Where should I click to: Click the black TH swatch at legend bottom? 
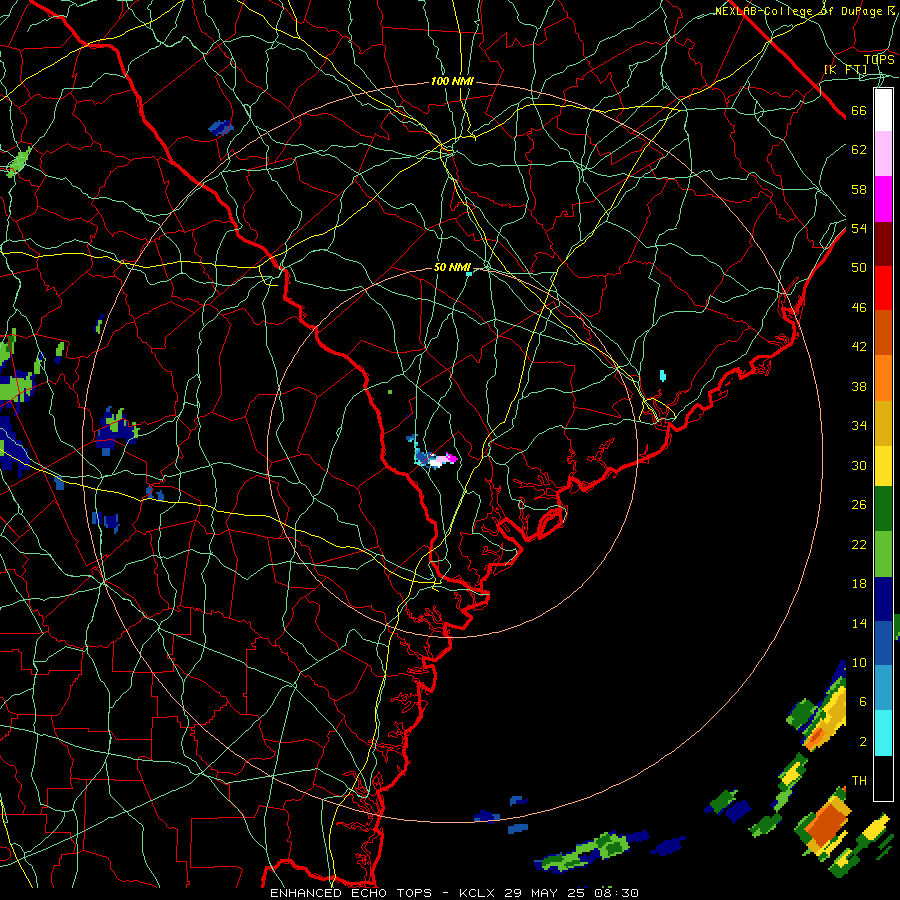[883, 778]
